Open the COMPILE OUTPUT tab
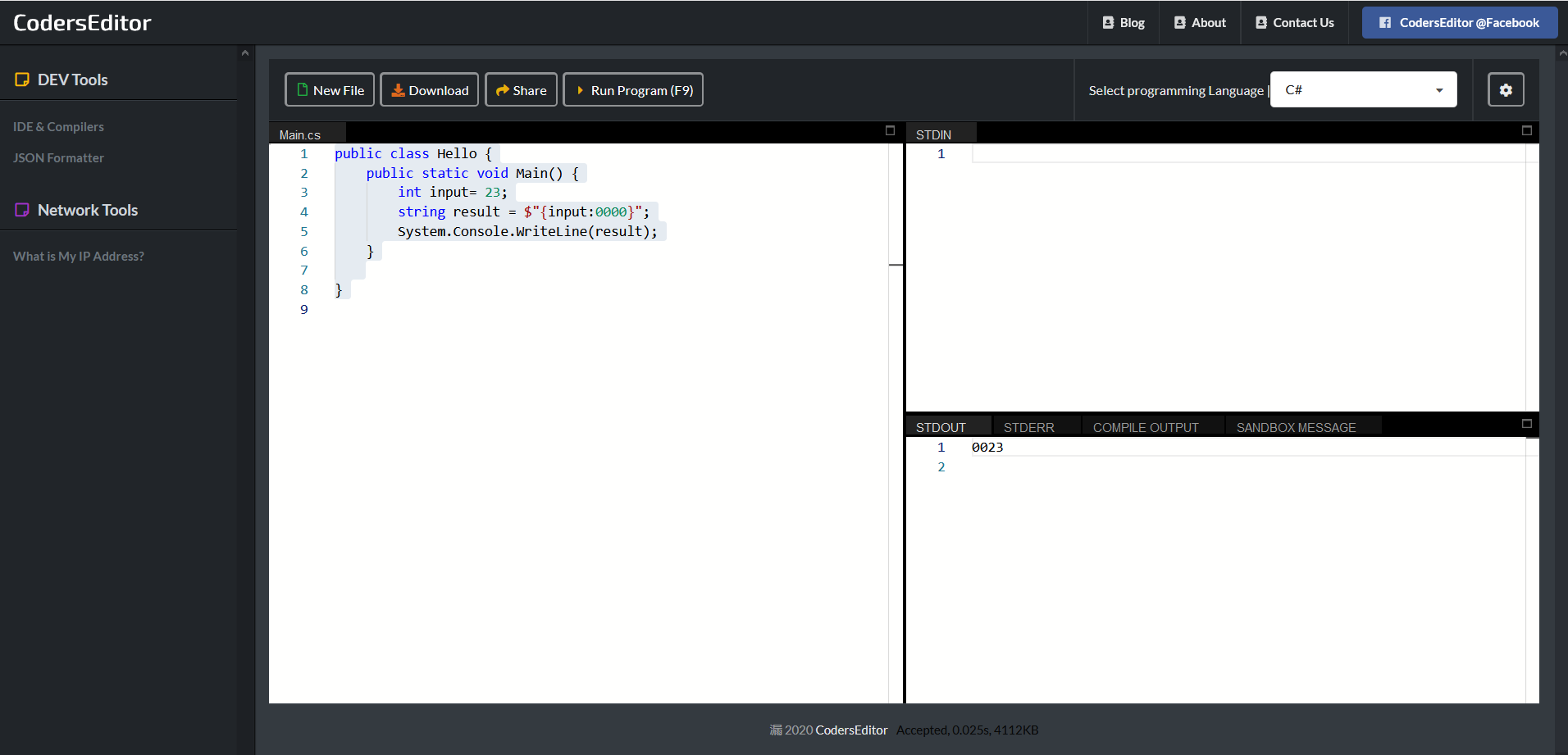Image resolution: width=1568 pixels, height=755 pixels. (x=1145, y=427)
